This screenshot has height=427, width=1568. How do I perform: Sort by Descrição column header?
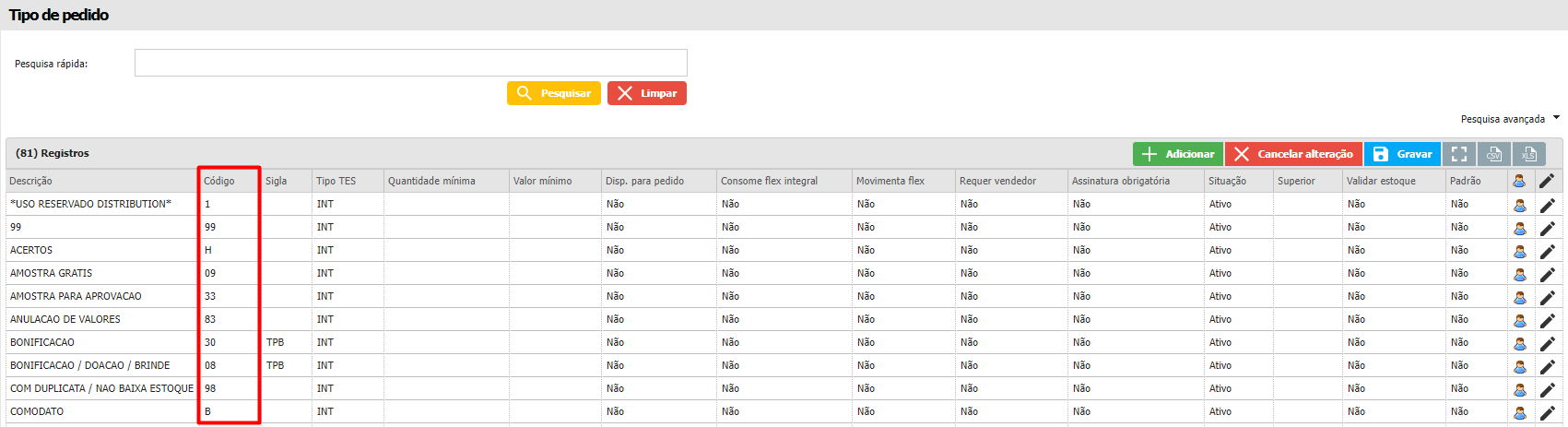[31, 181]
